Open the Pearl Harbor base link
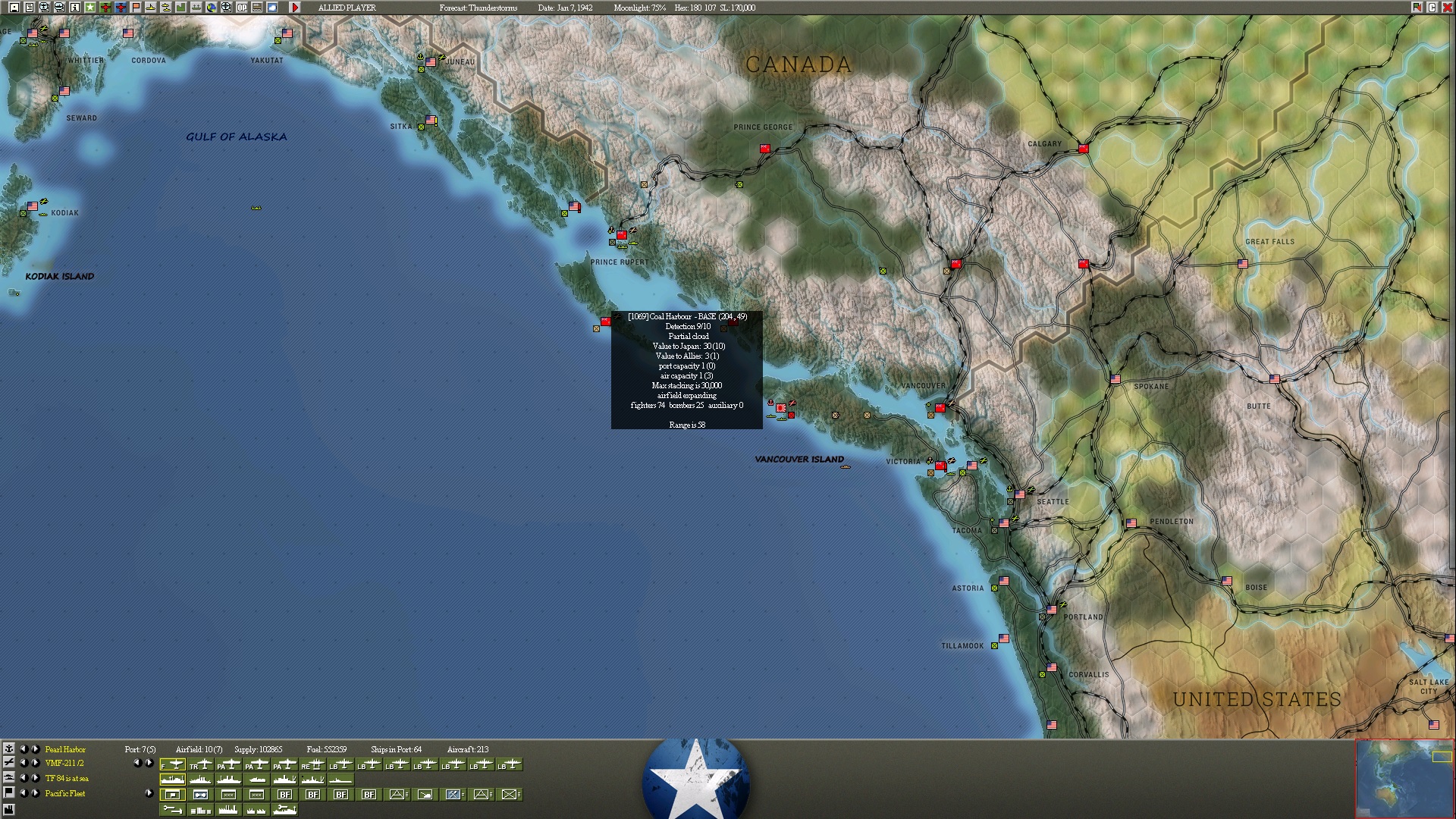Viewport: 1456px width, 819px height. click(x=65, y=749)
